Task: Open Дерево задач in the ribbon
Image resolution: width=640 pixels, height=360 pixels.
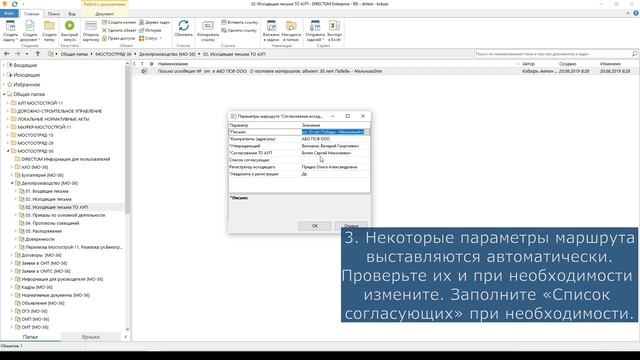Action: point(154,22)
